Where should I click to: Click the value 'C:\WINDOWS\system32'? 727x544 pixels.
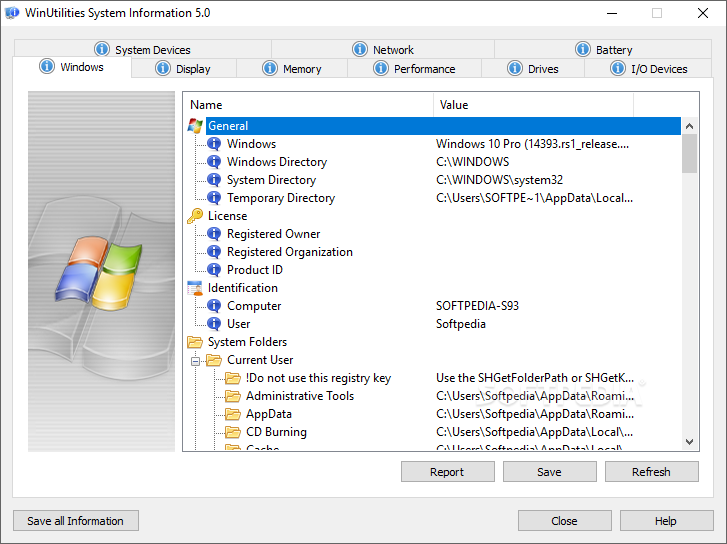(499, 180)
